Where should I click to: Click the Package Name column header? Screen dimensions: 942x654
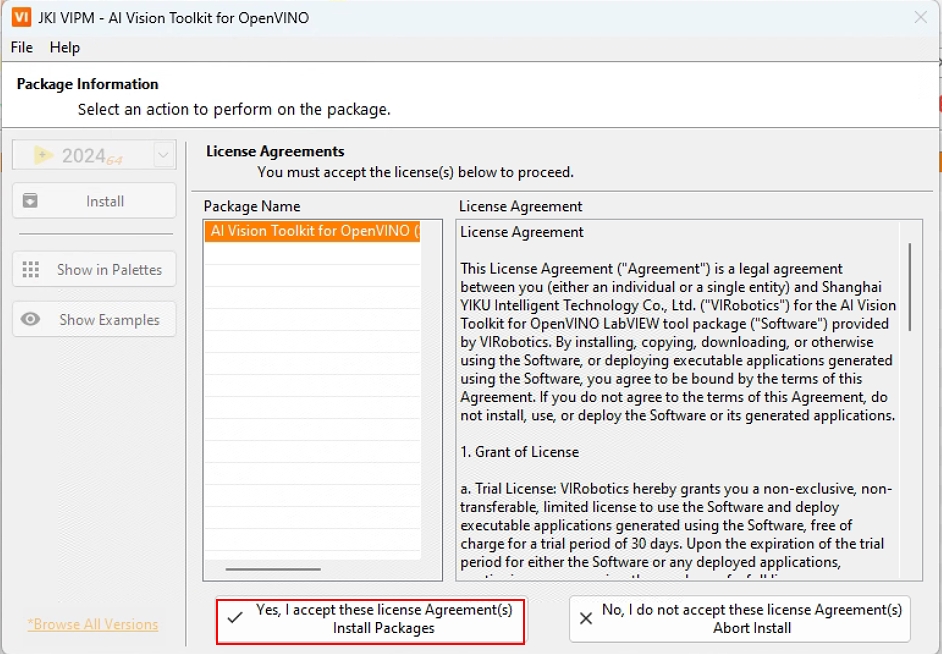(252, 206)
